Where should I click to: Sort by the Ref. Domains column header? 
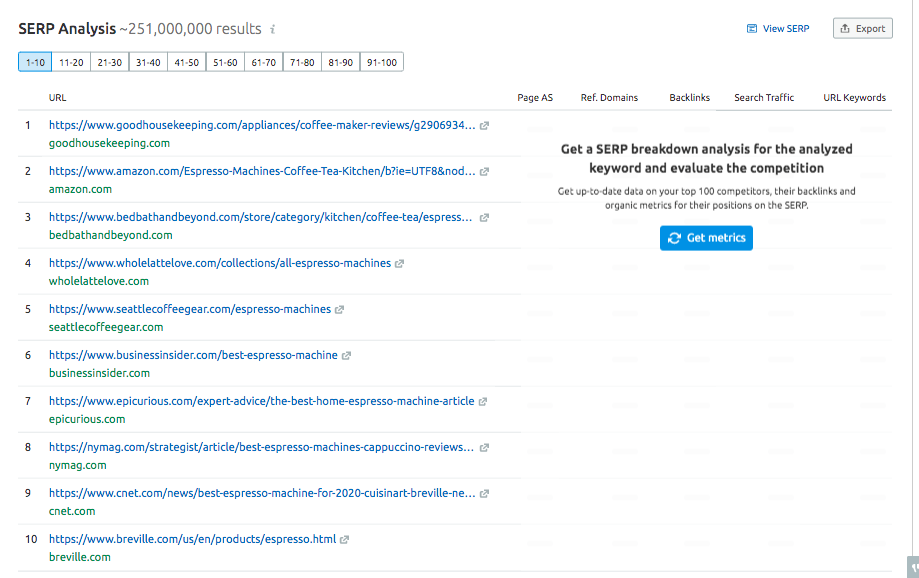tap(610, 98)
